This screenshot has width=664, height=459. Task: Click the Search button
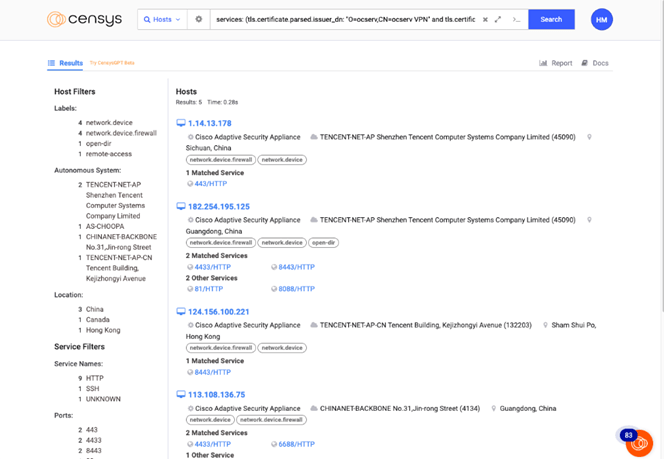[x=551, y=19]
